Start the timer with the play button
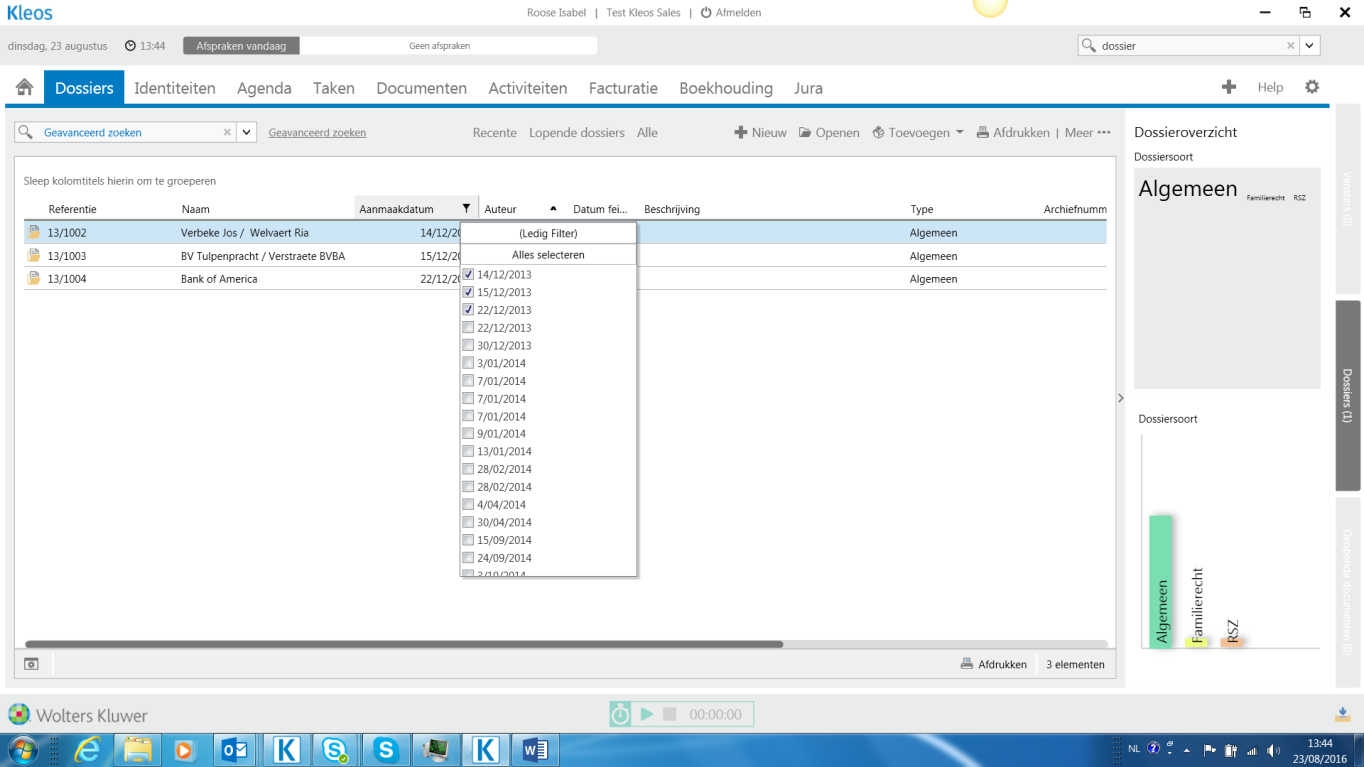1364x767 pixels. click(x=647, y=714)
